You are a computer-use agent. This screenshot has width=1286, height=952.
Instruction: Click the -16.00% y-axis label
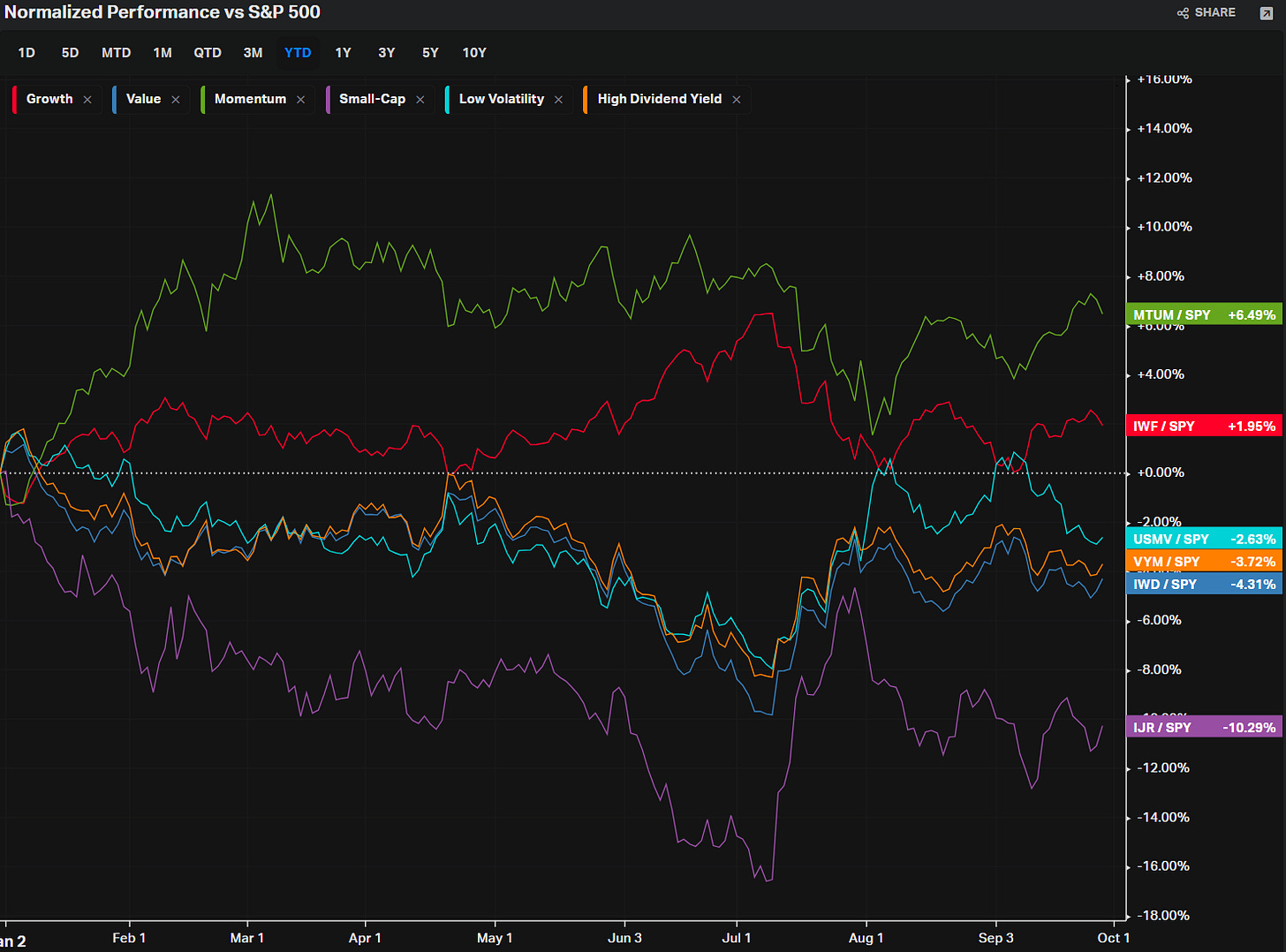click(1164, 865)
